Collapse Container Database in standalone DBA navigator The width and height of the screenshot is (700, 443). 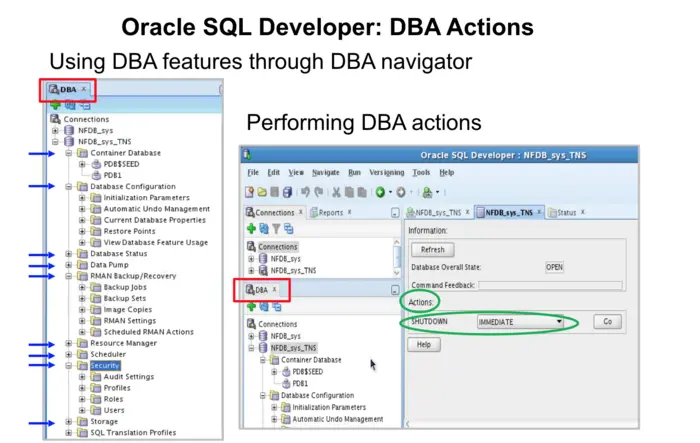tap(68, 153)
